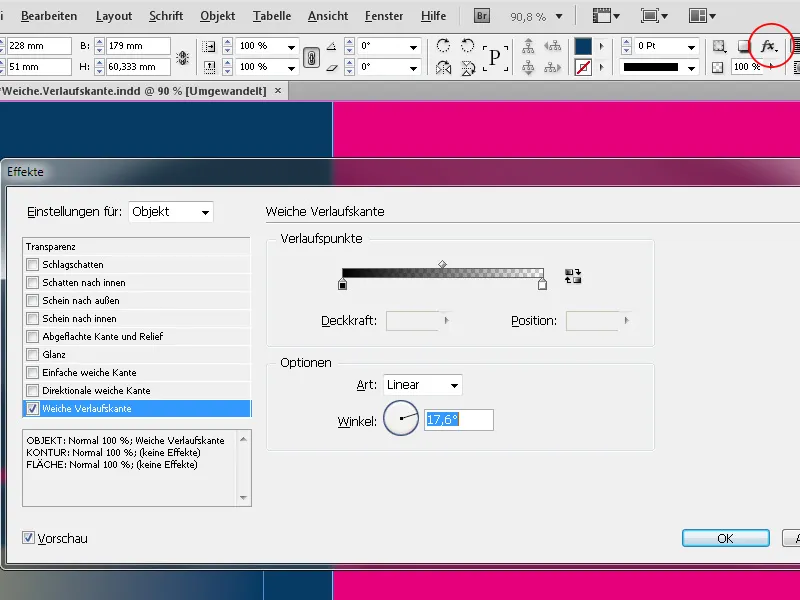This screenshot has height=600, width=800.
Task: Click the Winkel 17,6° input field
Action: [x=459, y=420]
